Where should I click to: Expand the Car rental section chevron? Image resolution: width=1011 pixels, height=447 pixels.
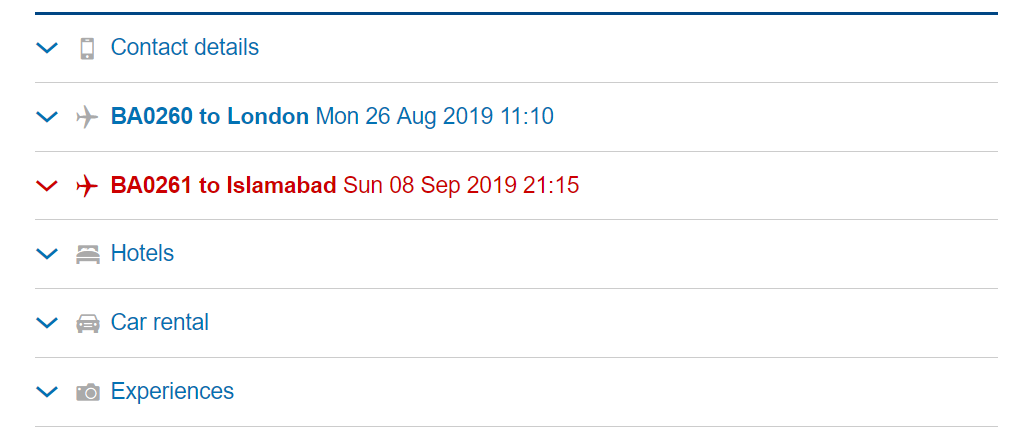(47, 323)
